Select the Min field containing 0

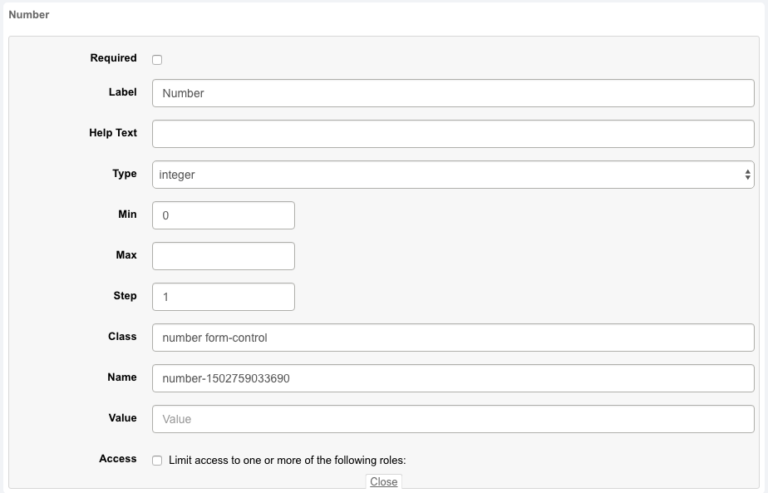(223, 215)
